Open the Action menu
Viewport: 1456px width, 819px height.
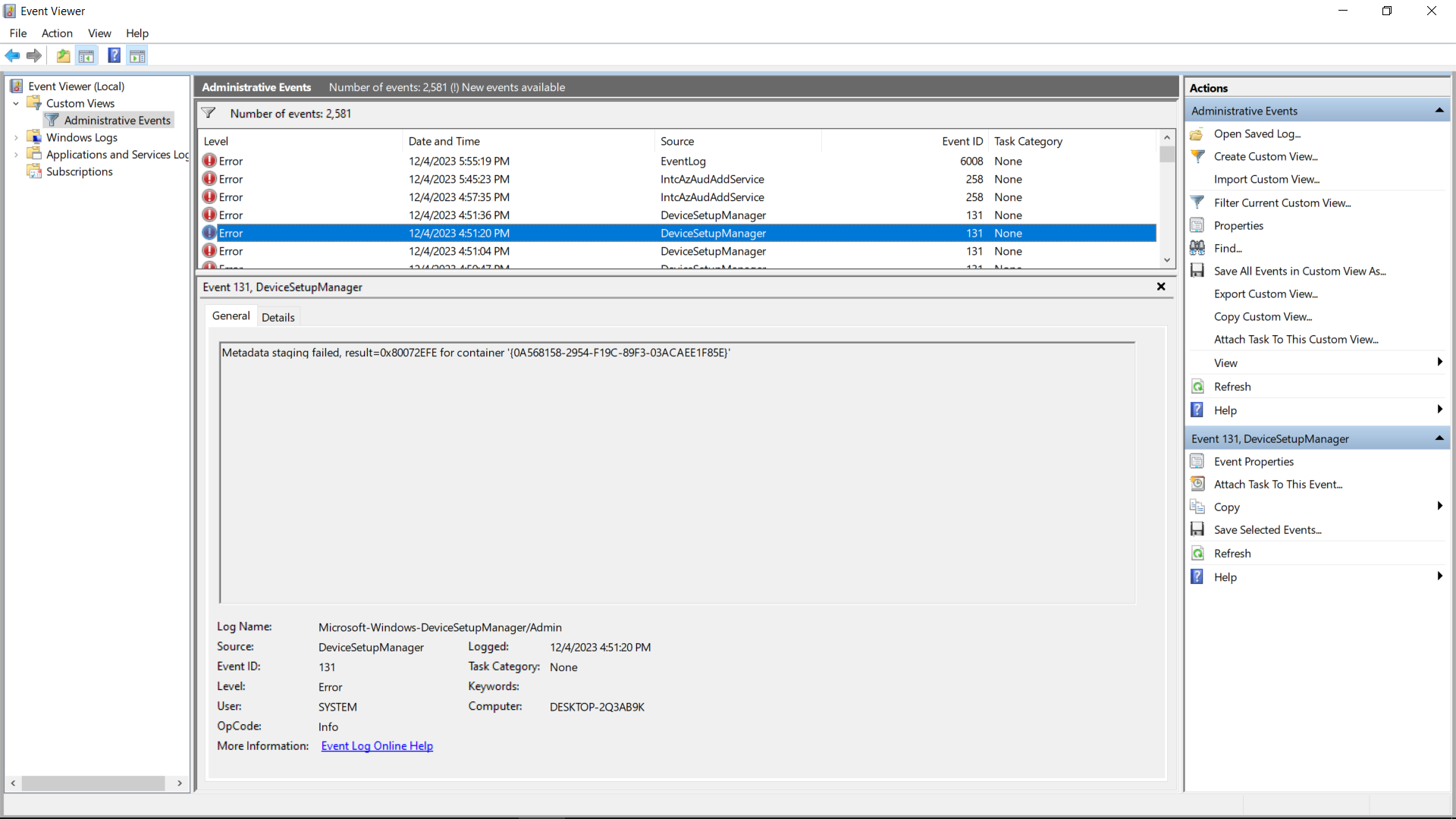tap(57, 33)
